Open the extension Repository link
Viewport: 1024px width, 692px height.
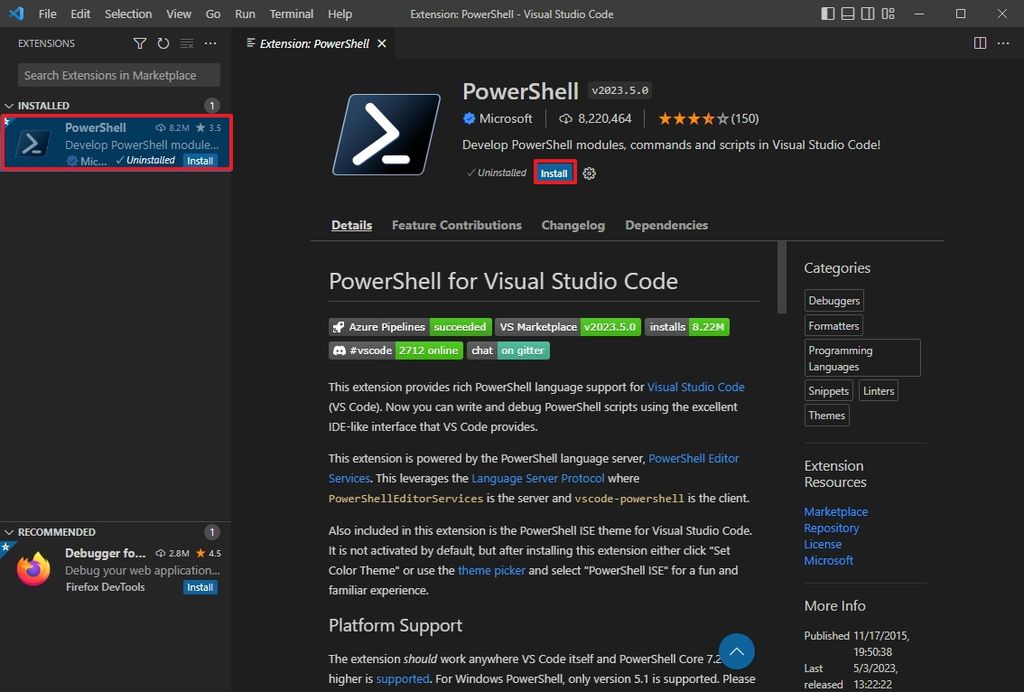pos(832,528)
